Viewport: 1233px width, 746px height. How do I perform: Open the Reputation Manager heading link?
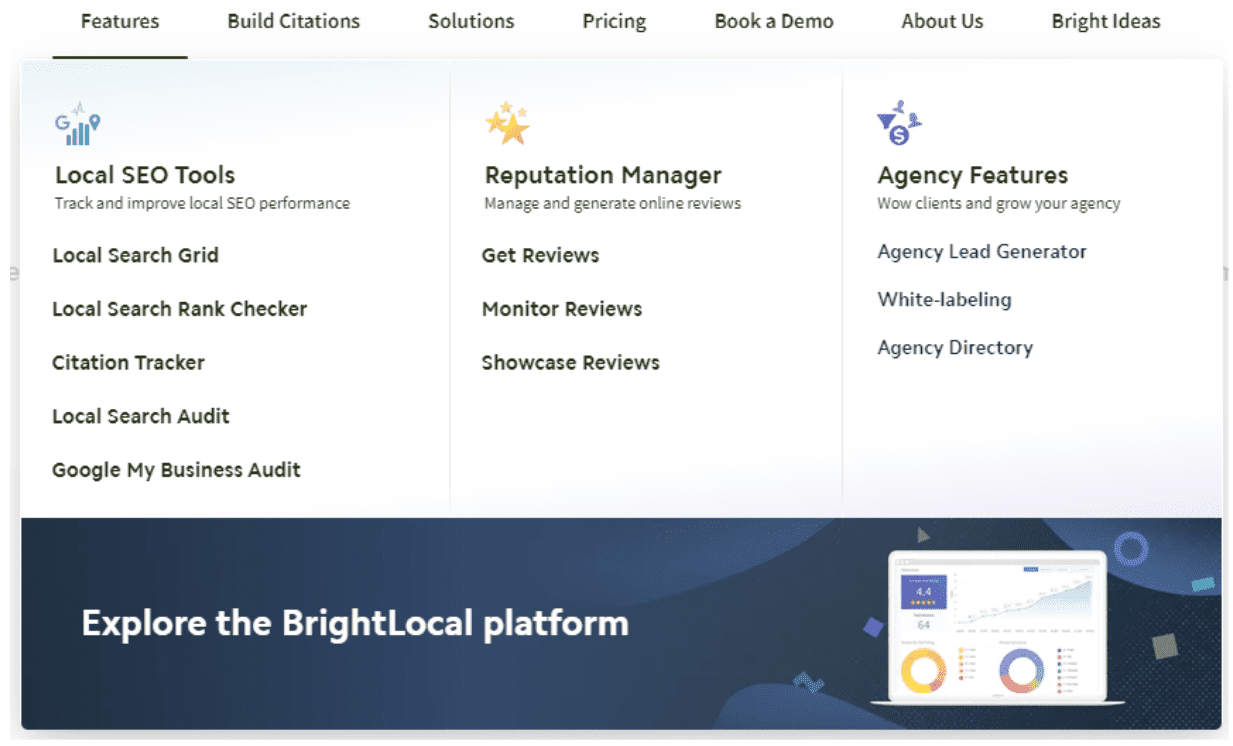click(603, 175)
